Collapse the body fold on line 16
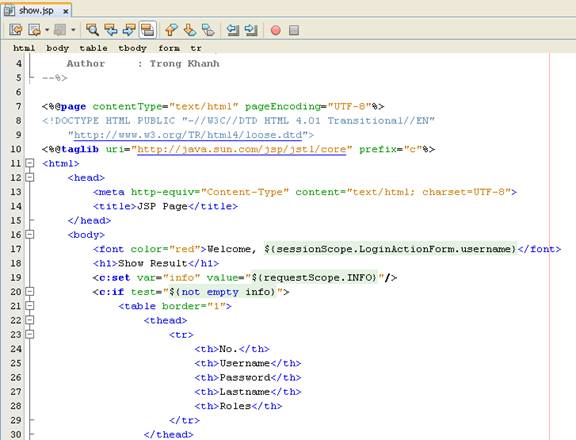The image size is (576, 440). click(30, 234)
